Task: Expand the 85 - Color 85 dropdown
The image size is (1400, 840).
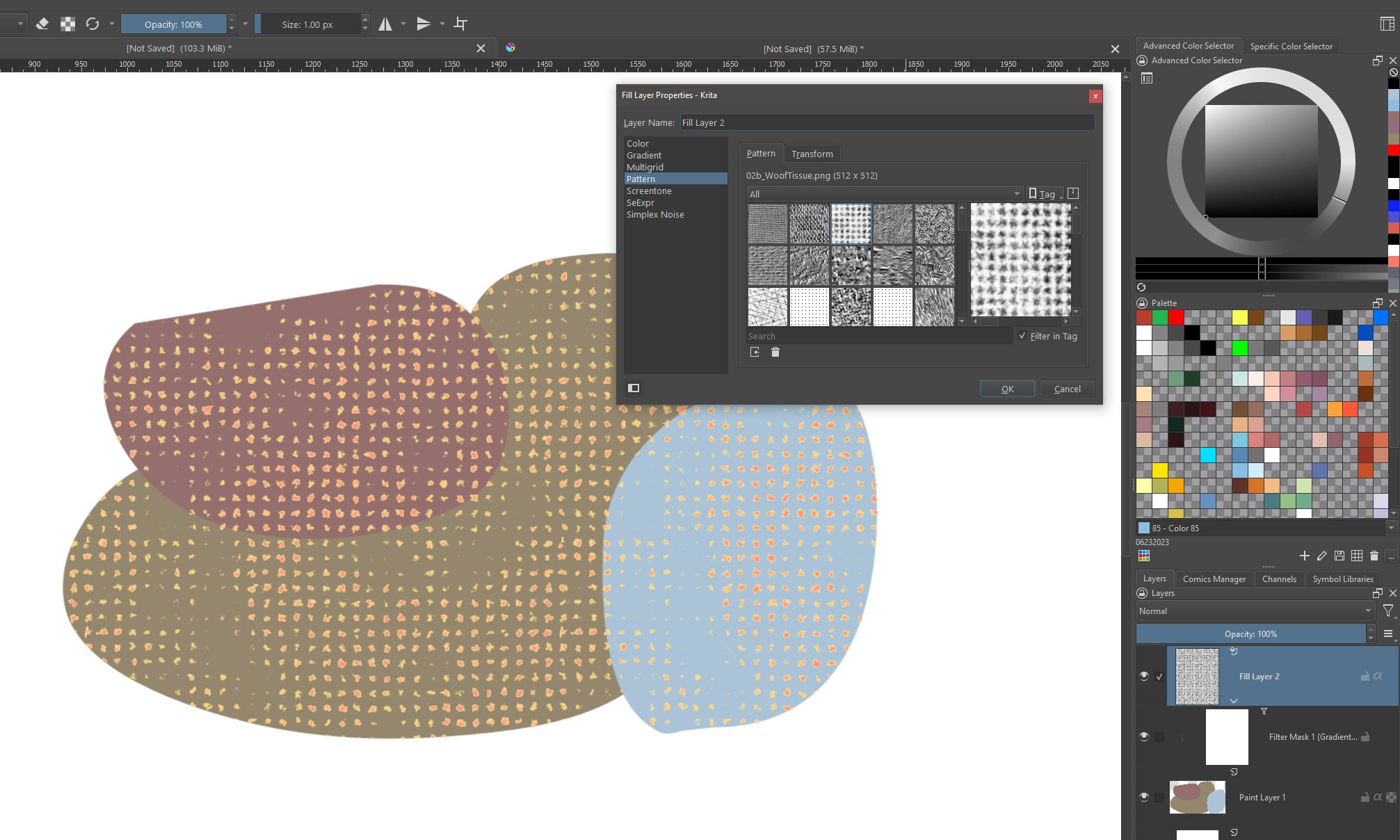Action: [x=1390, y=528]
